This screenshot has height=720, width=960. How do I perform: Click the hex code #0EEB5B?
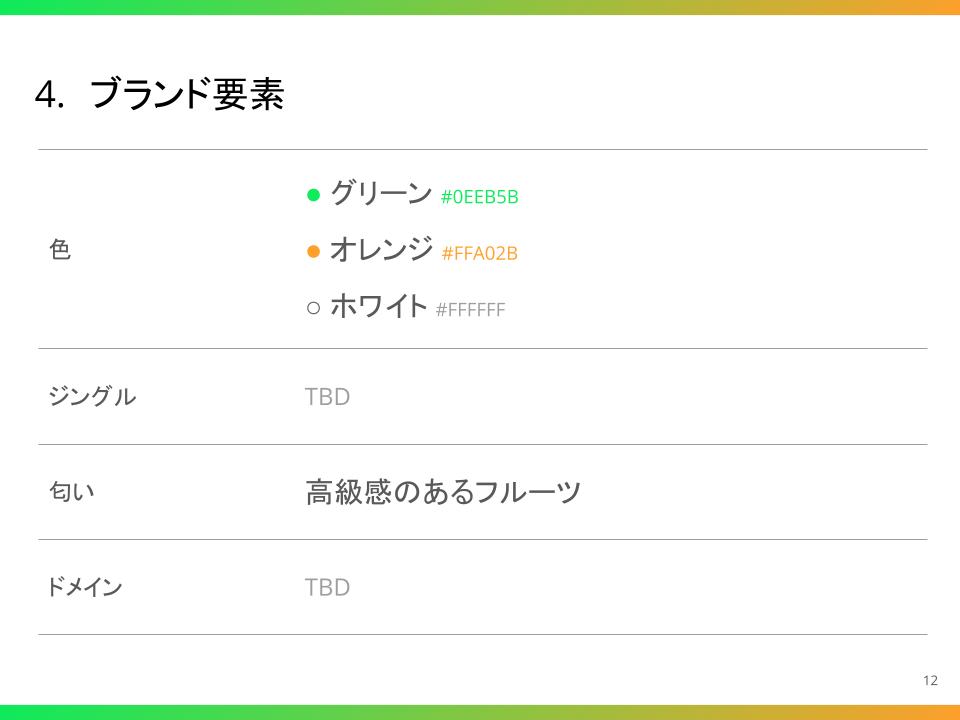click(479, 197)
